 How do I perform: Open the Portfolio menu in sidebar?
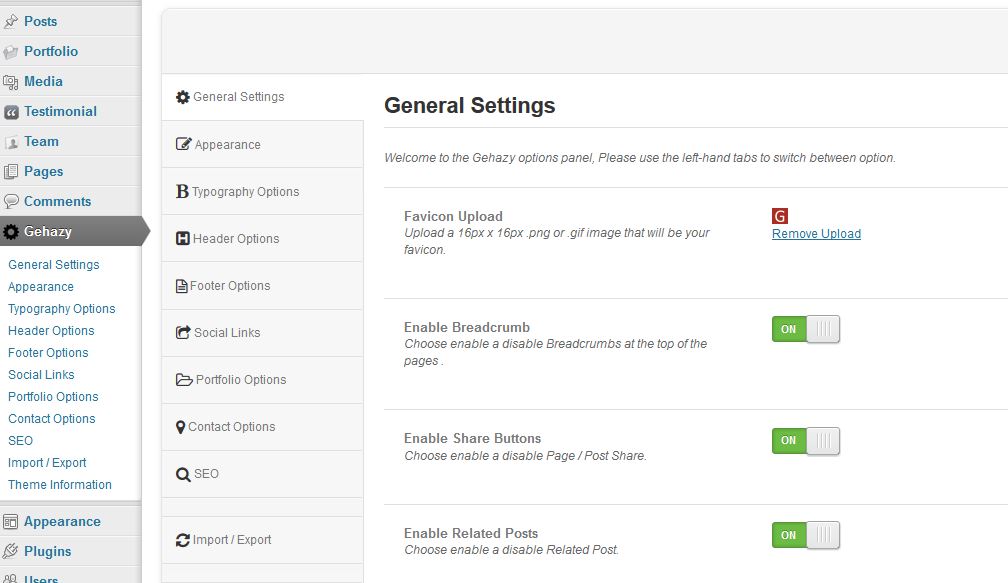(x=51, y=51)
